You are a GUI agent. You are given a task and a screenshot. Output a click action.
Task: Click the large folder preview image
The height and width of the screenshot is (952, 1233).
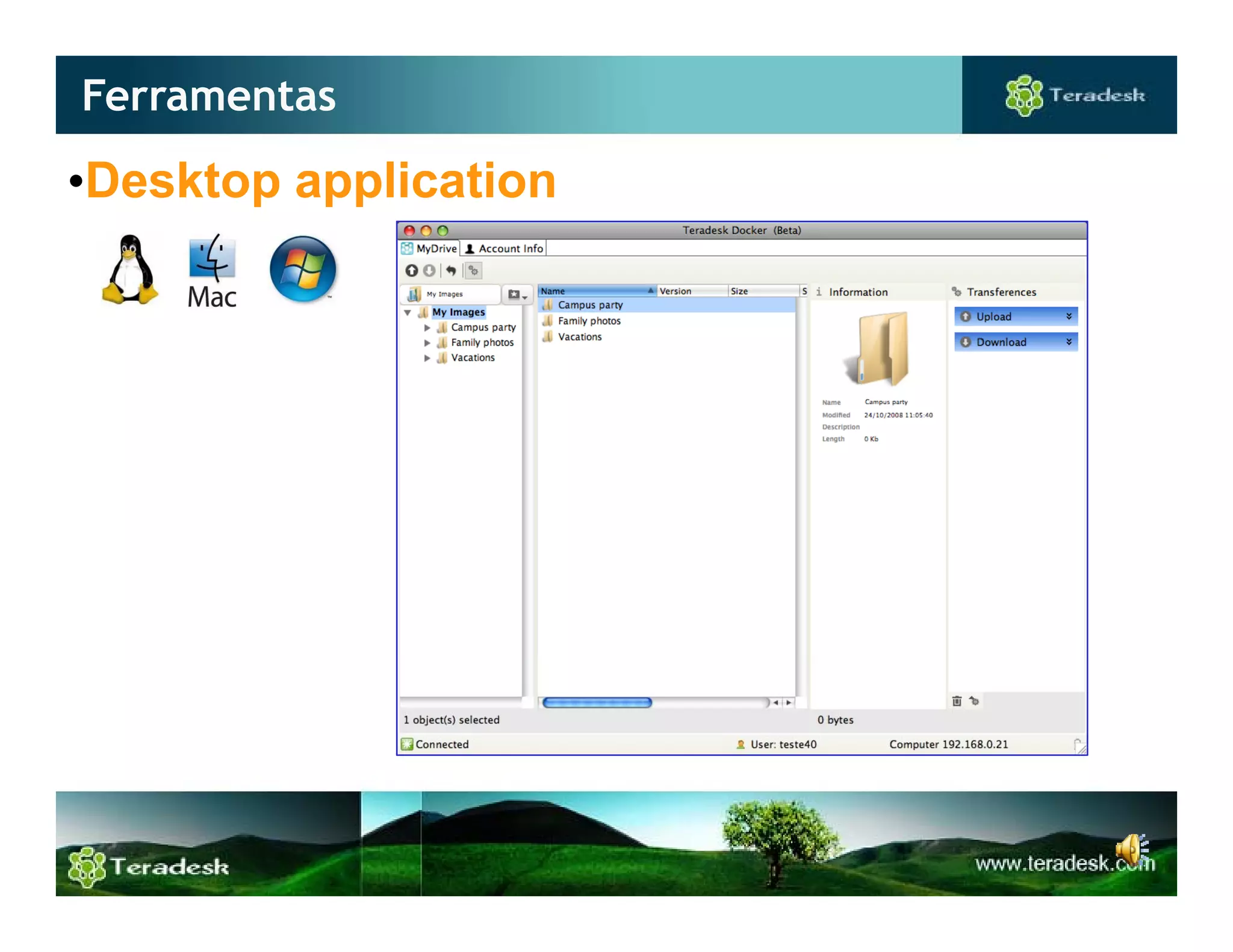(x=876, y=348)
